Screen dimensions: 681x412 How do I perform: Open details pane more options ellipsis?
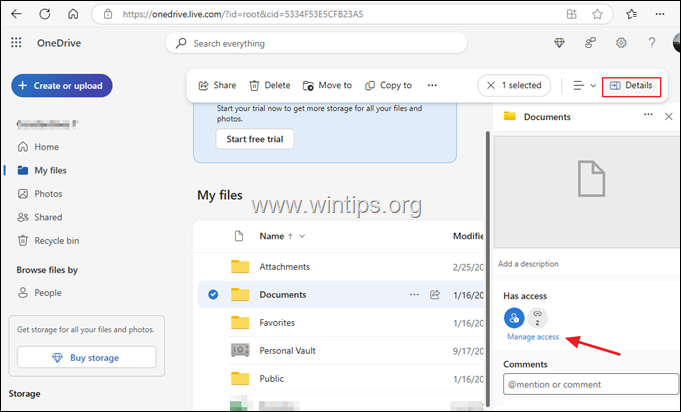[x=648, y=115]
